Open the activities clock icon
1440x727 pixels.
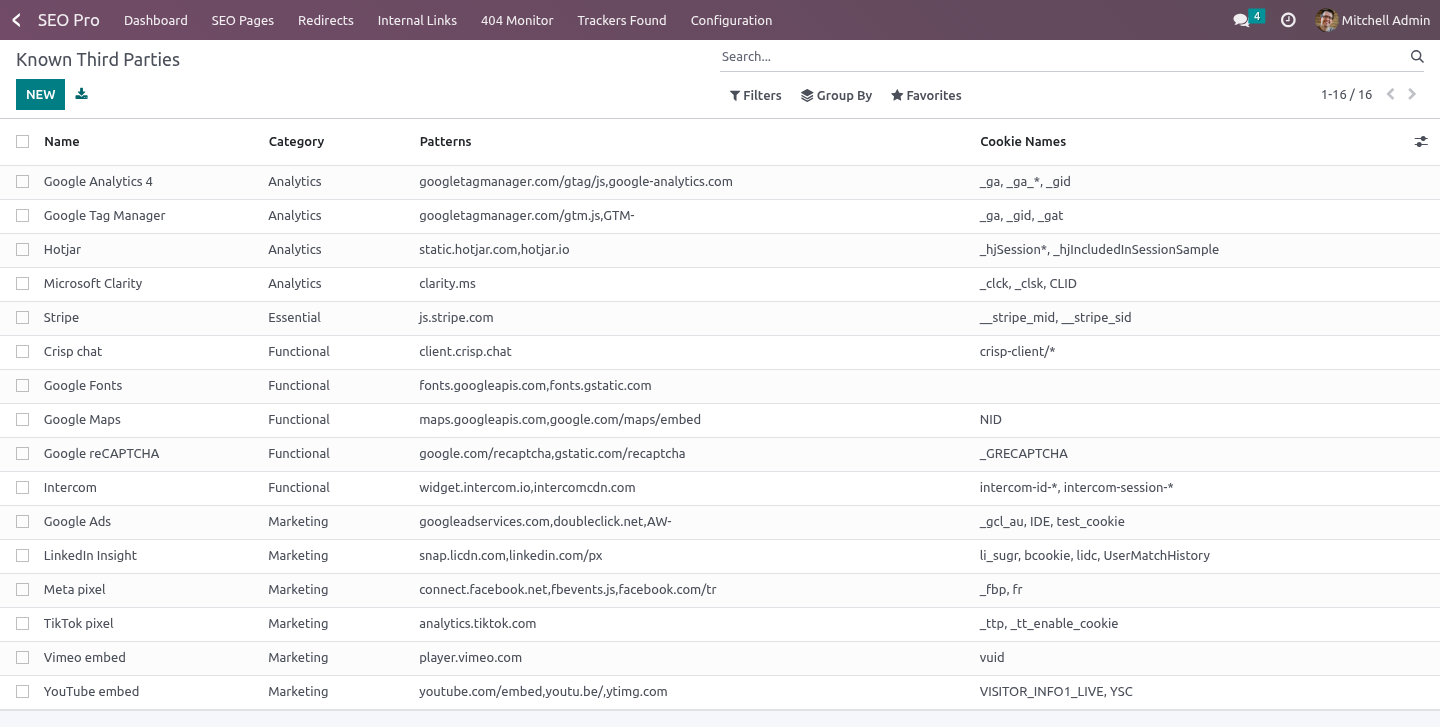pyautogui.click(x=1288, y=20)
